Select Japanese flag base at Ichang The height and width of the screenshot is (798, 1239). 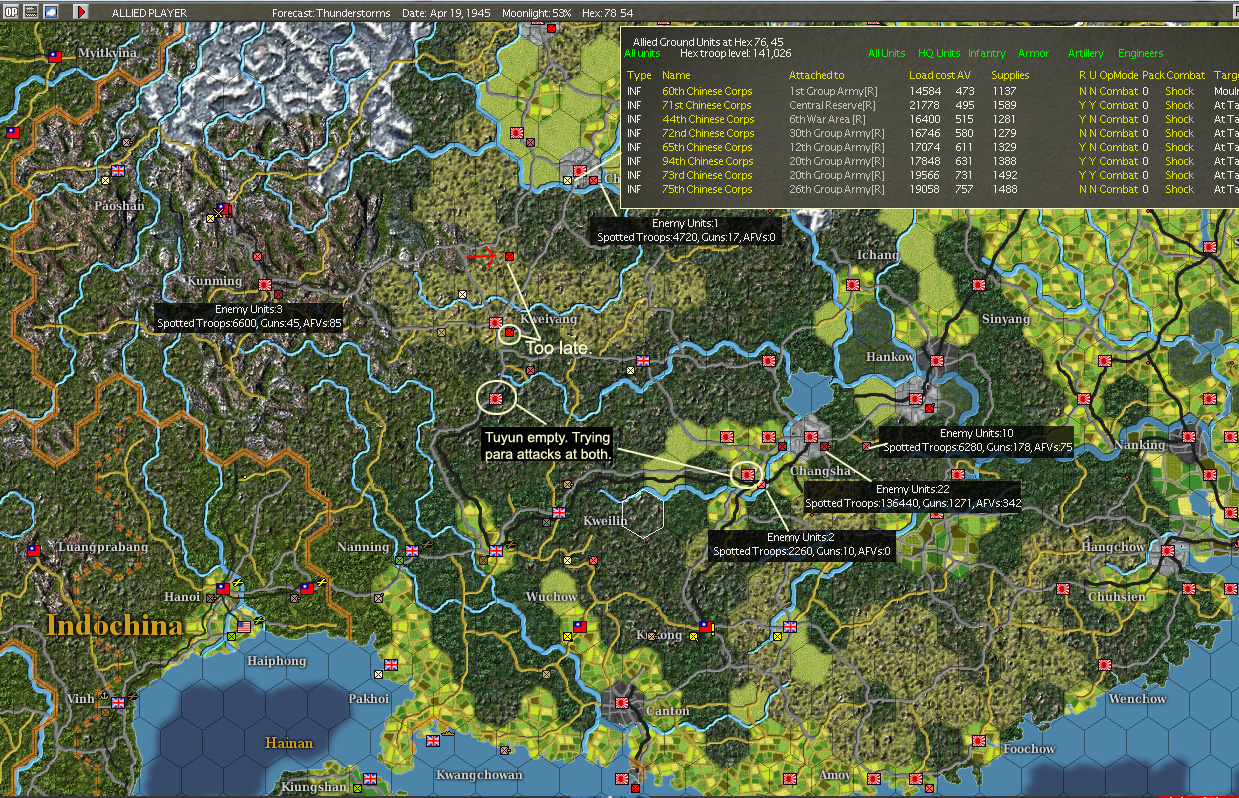[x=853, y=284]
